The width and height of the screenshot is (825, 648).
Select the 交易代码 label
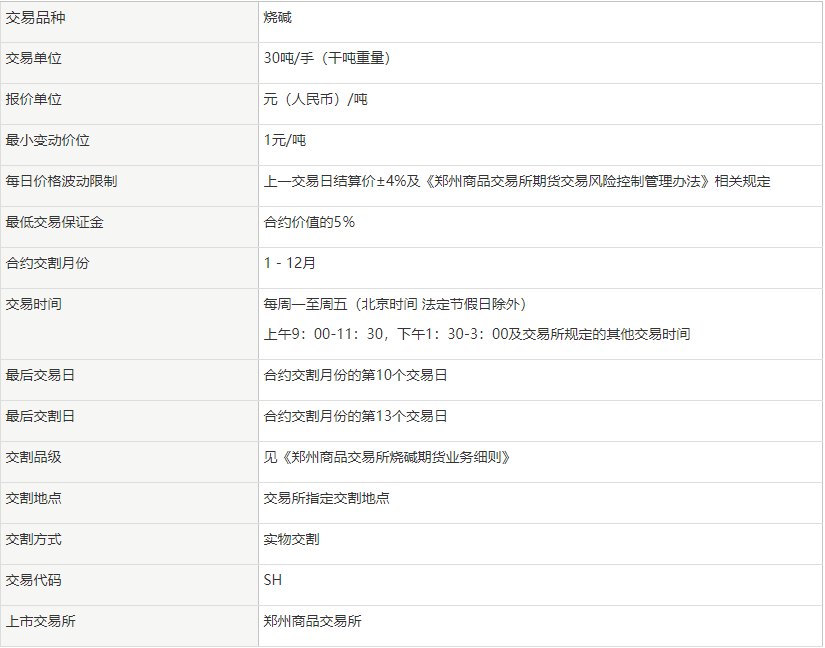pos(34,581)
